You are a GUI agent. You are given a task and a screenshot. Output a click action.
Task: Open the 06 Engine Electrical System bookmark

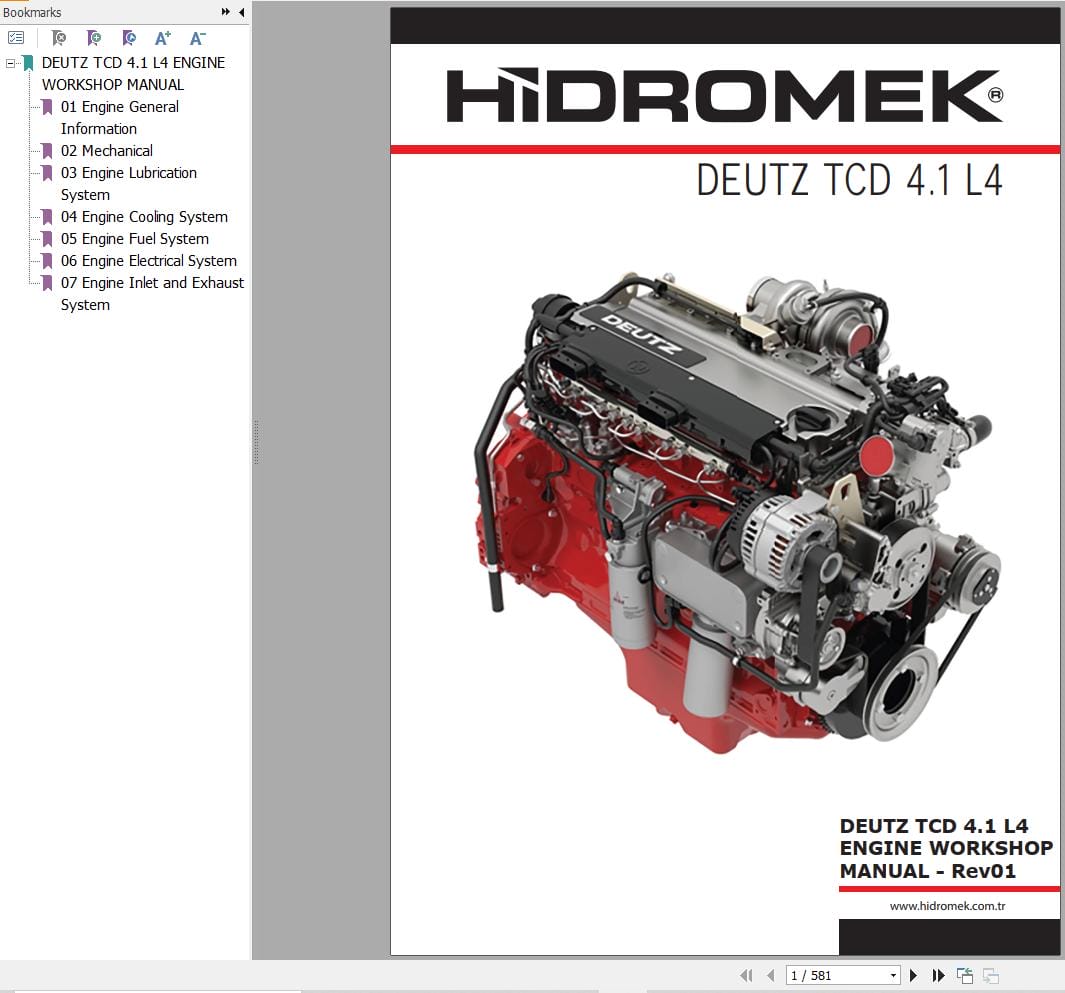pyautogui.click(x=149, y=260)
